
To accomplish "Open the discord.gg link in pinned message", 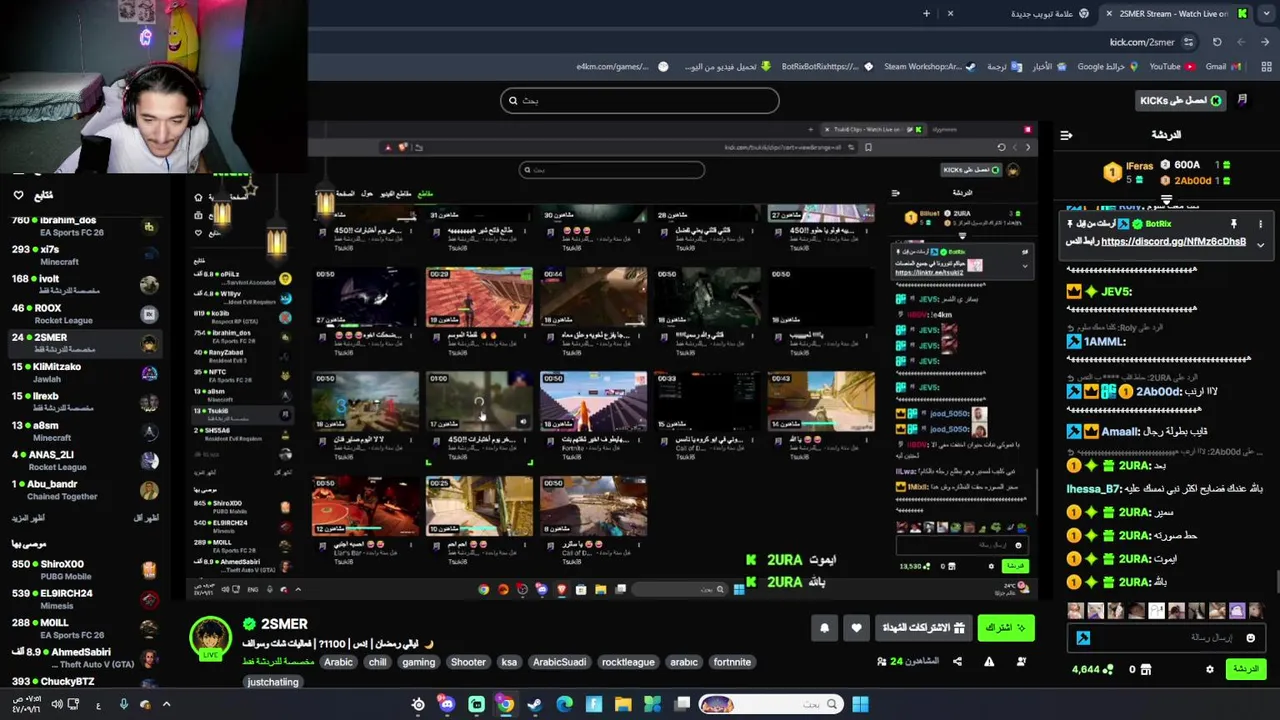I will pos(1173,242).
